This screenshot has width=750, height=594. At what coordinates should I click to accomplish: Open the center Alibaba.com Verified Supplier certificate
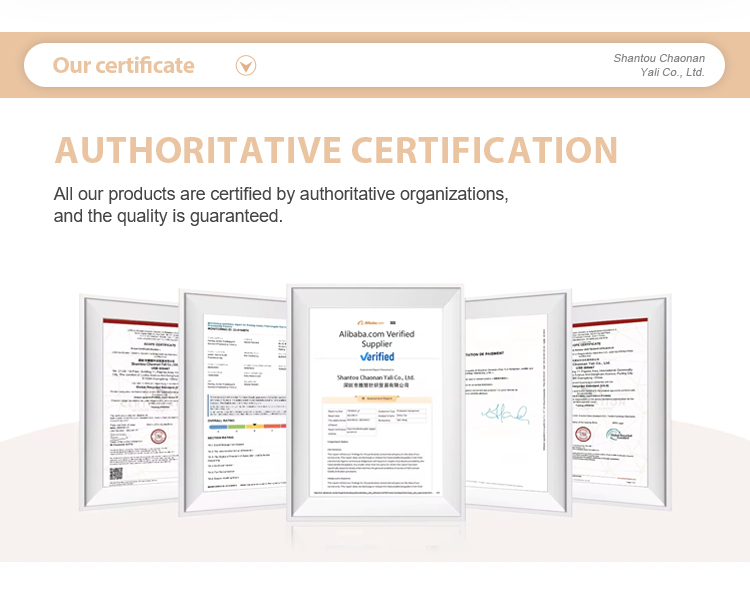click(375, 403)
